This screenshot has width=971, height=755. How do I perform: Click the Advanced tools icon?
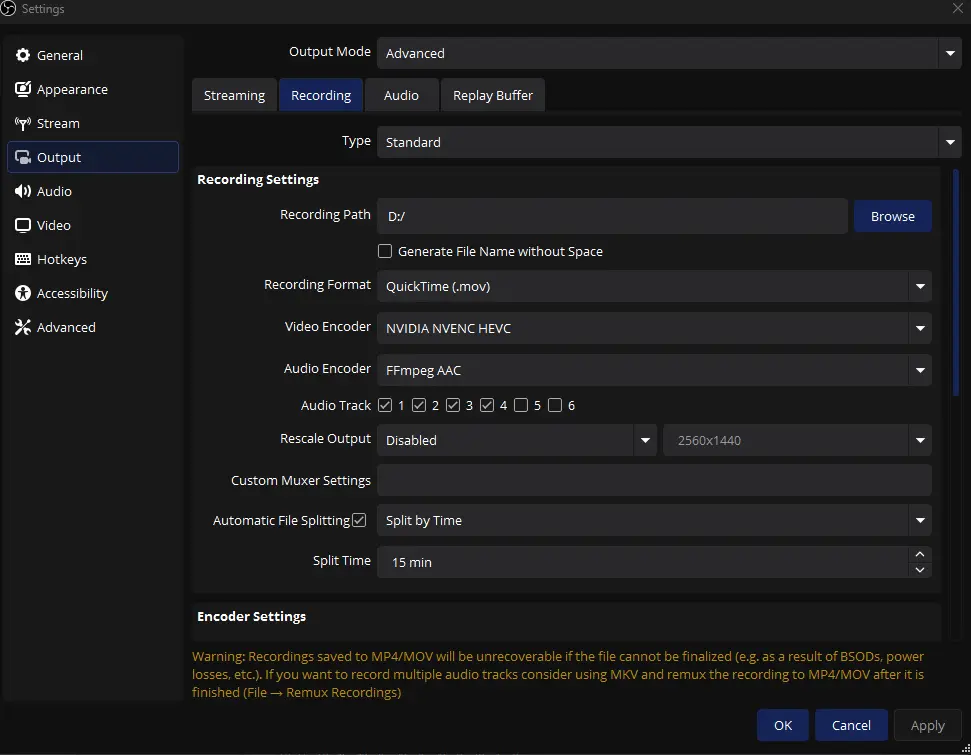point(23,328)
